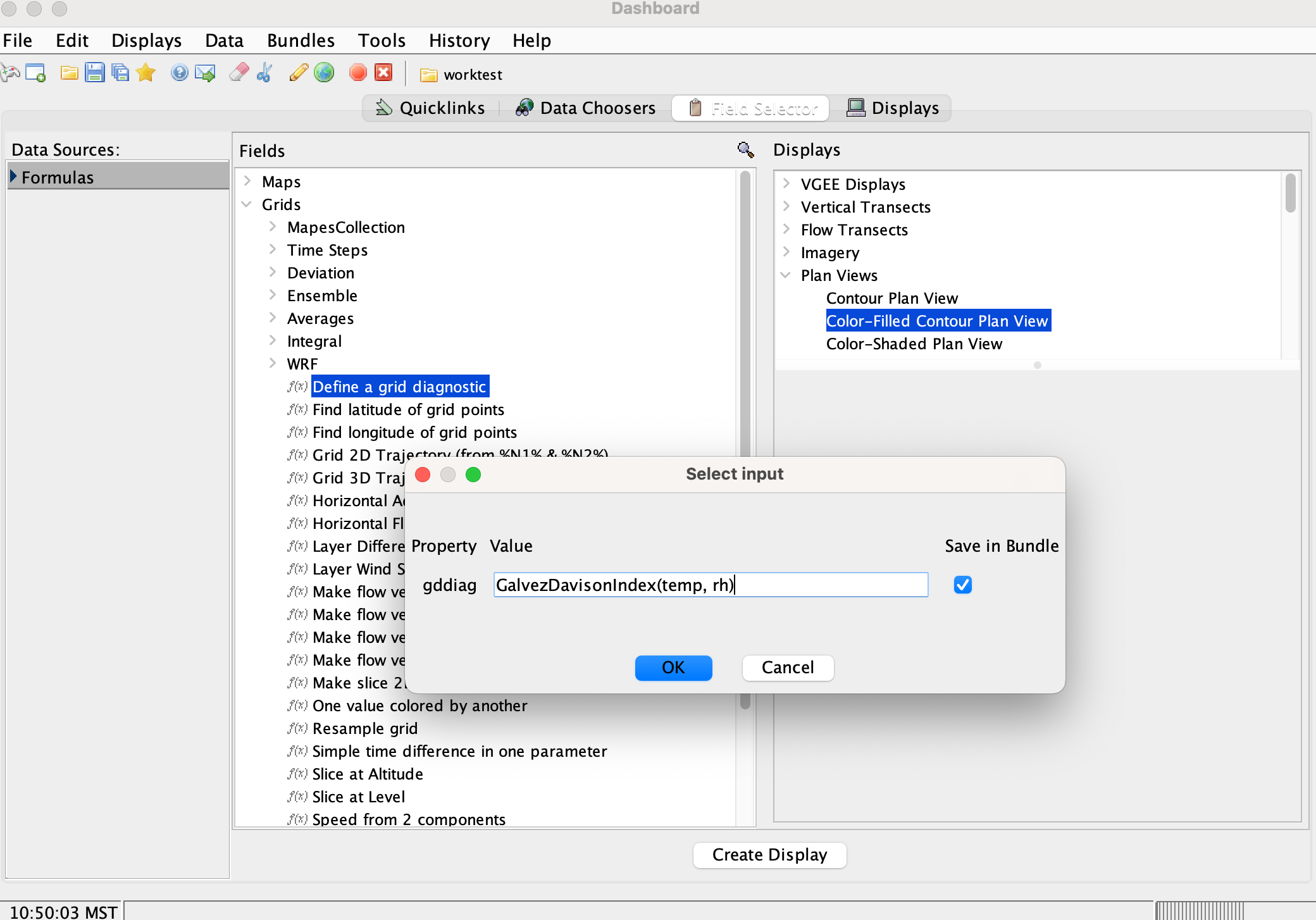The height and width of the screenshot is (920, 1316).
Task: Expand the Vertical Transects display category
Action: tap(786, 207)
